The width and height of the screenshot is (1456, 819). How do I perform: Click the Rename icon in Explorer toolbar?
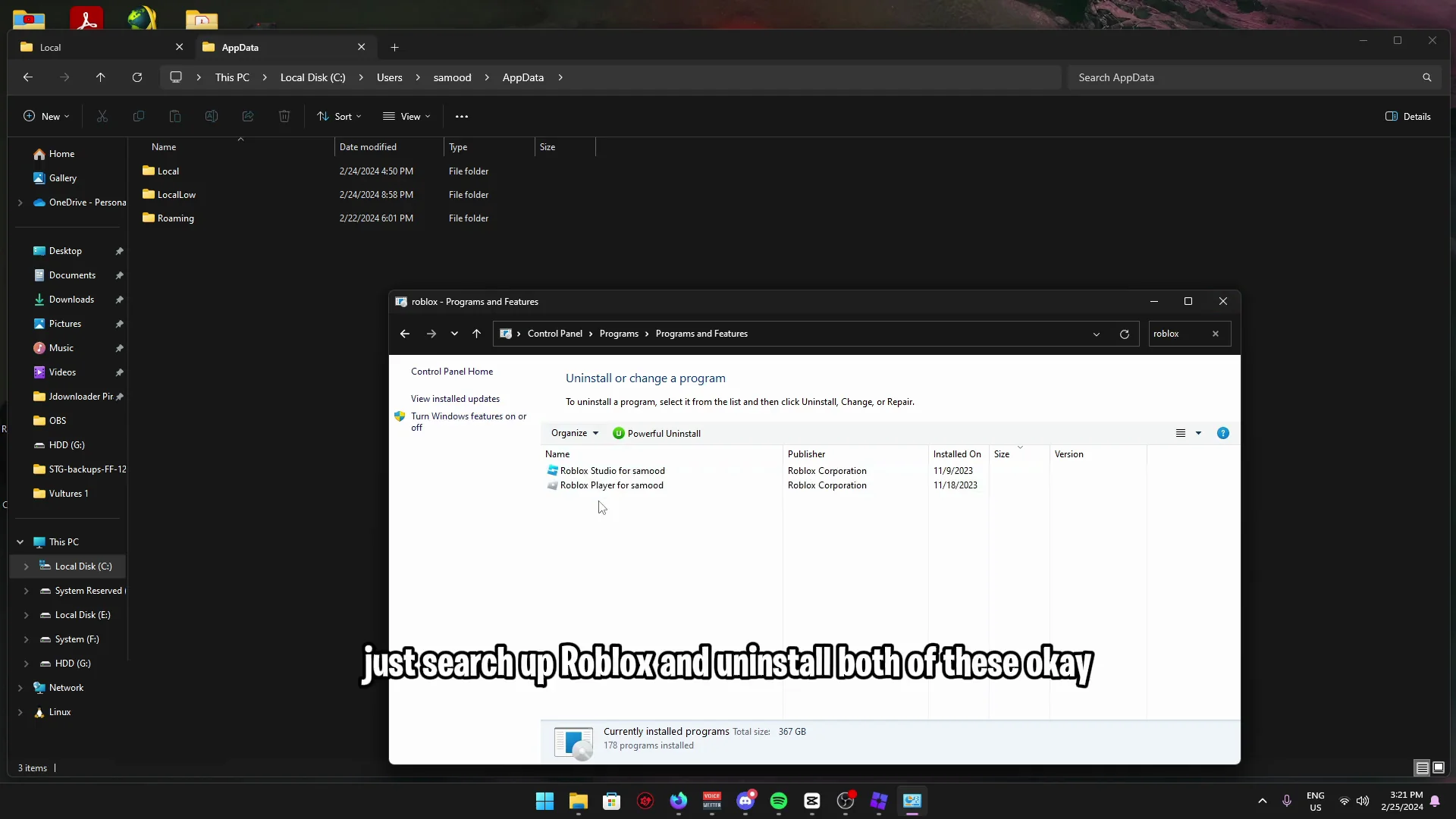[x=211, y=116]
